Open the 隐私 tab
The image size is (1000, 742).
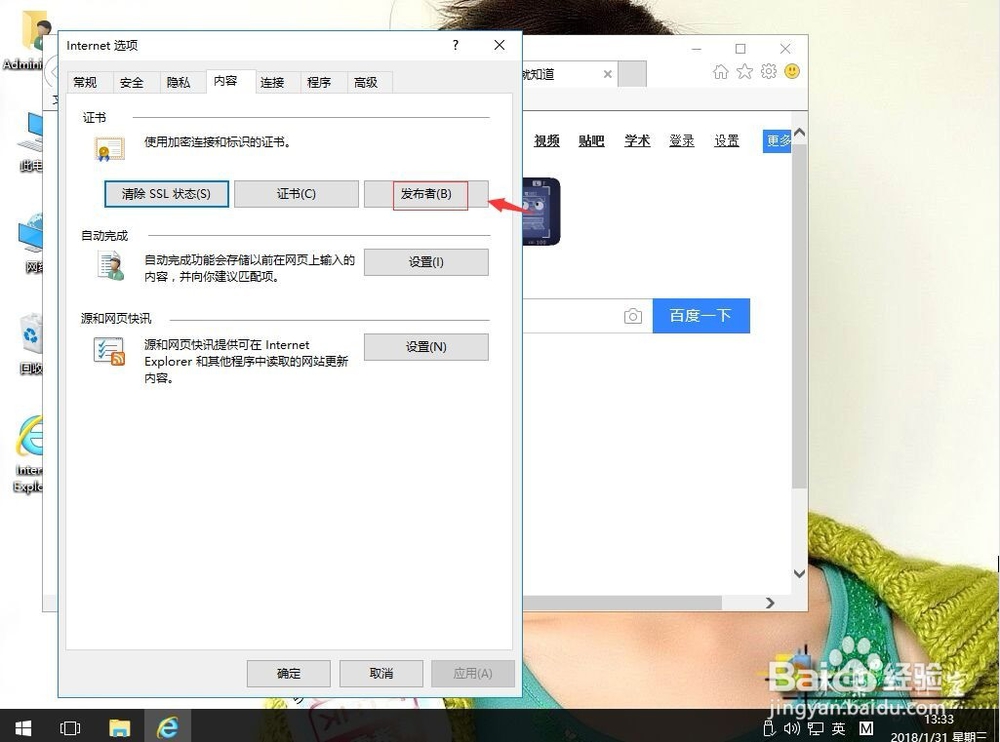click(x=179, y=82)
